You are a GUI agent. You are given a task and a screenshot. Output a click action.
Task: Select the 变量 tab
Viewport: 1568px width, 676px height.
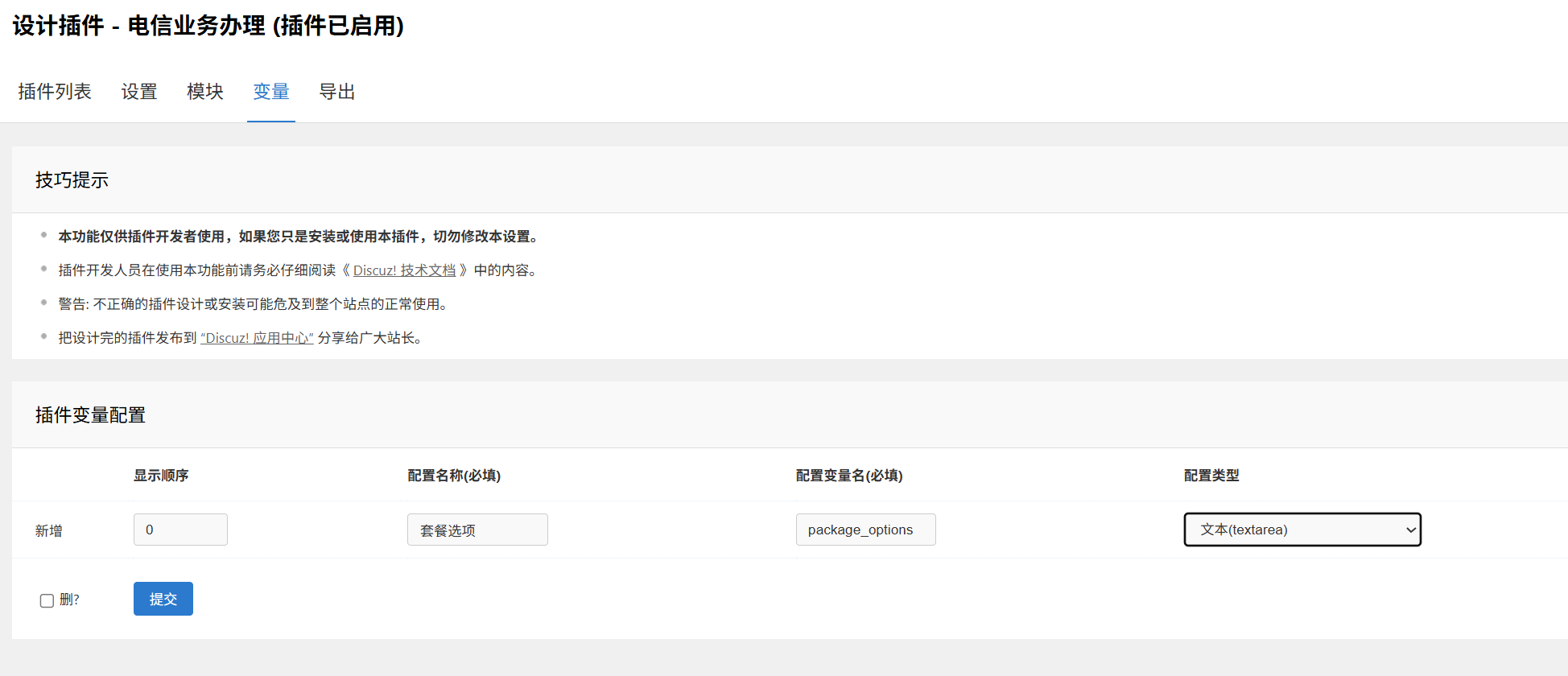tap(271, 92)
